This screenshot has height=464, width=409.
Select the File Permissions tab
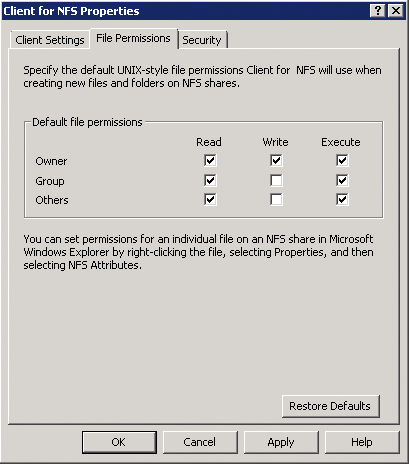[x=133, y=39]
